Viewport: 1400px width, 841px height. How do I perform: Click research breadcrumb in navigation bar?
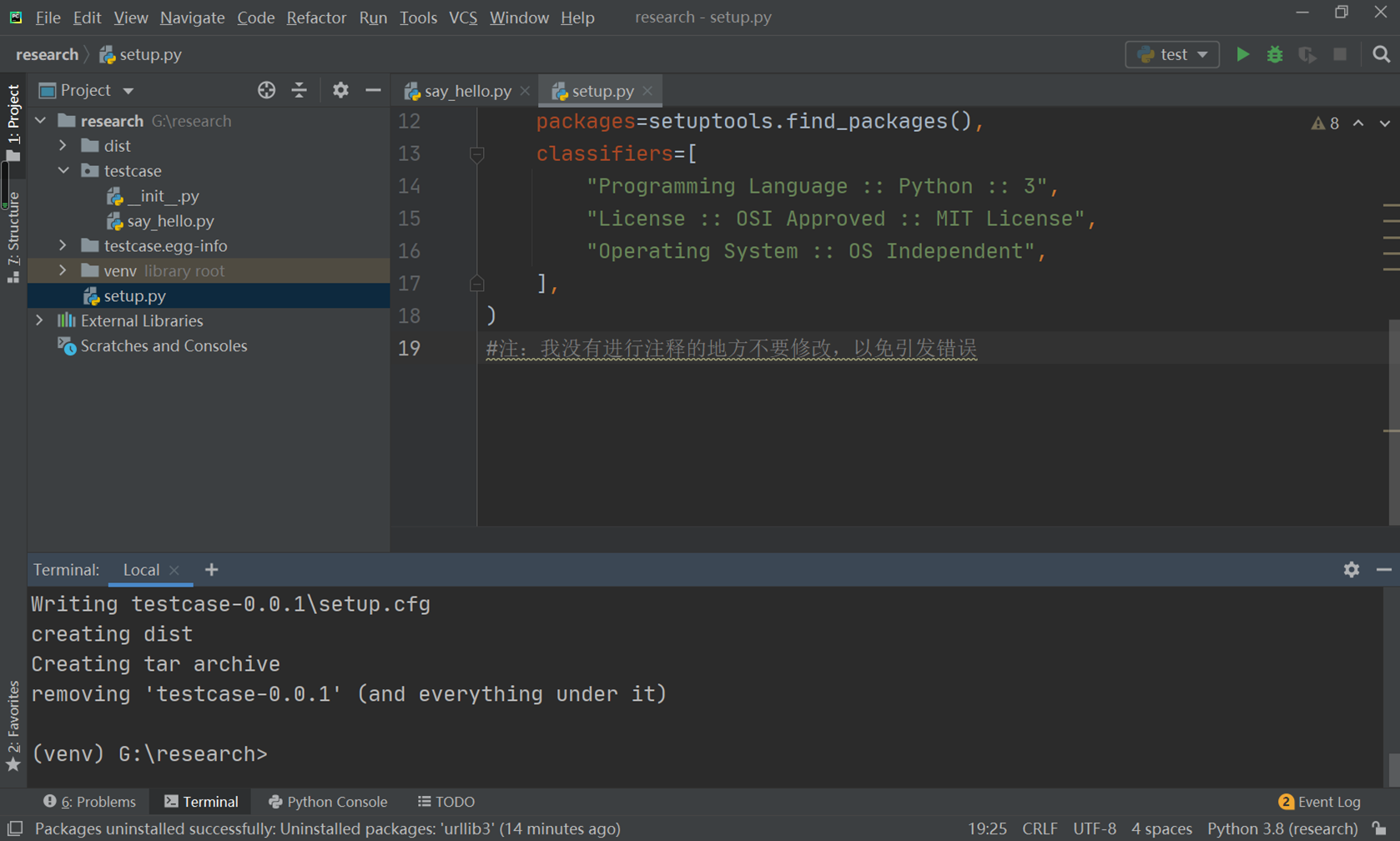click(x=47, y=55)
